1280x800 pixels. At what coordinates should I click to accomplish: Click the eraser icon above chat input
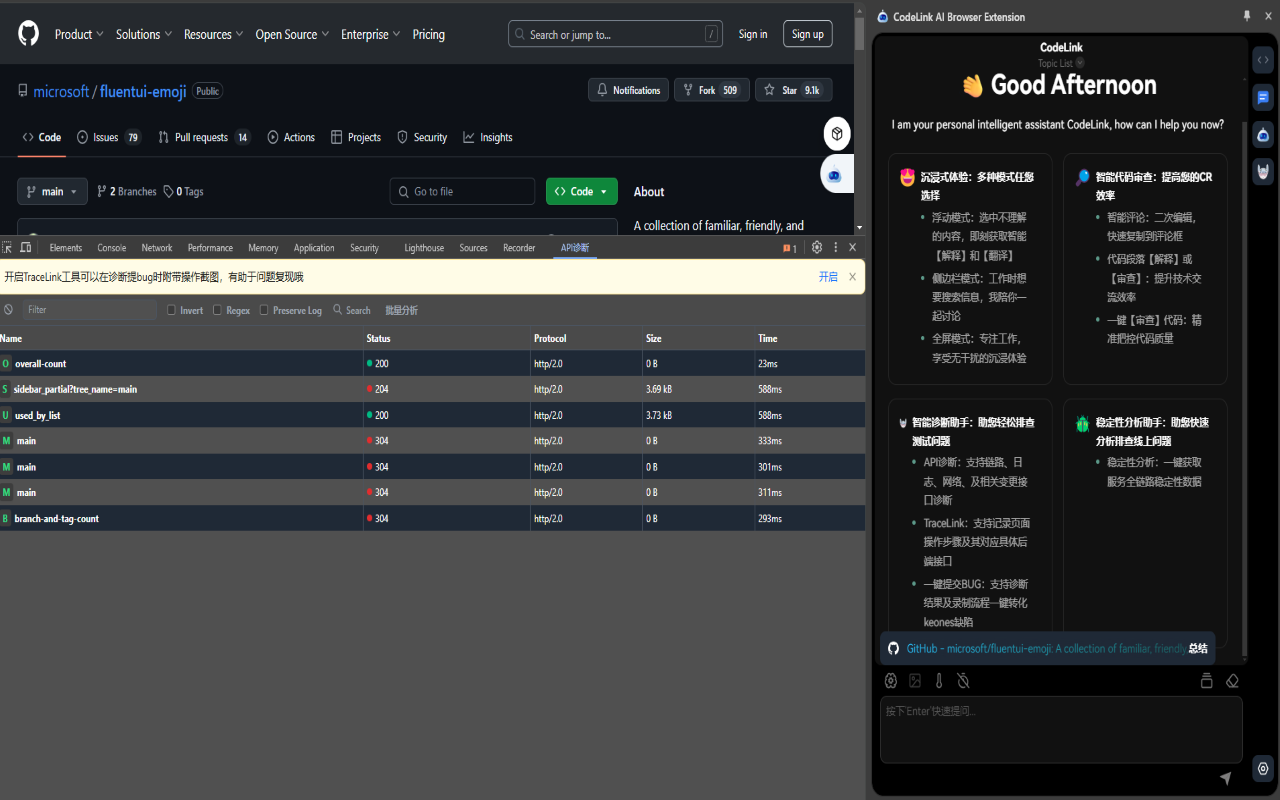tap(1232, 681)
